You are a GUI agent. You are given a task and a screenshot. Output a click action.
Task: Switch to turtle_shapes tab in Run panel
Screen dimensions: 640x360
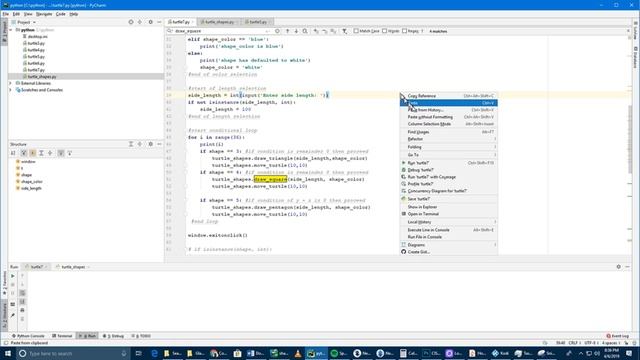tap(73, 267)
